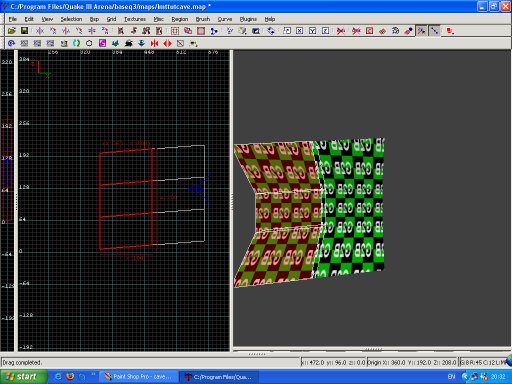512x384 pixels.
Task: Toggle the scale Z axis lock
Action: click(326, 31)
